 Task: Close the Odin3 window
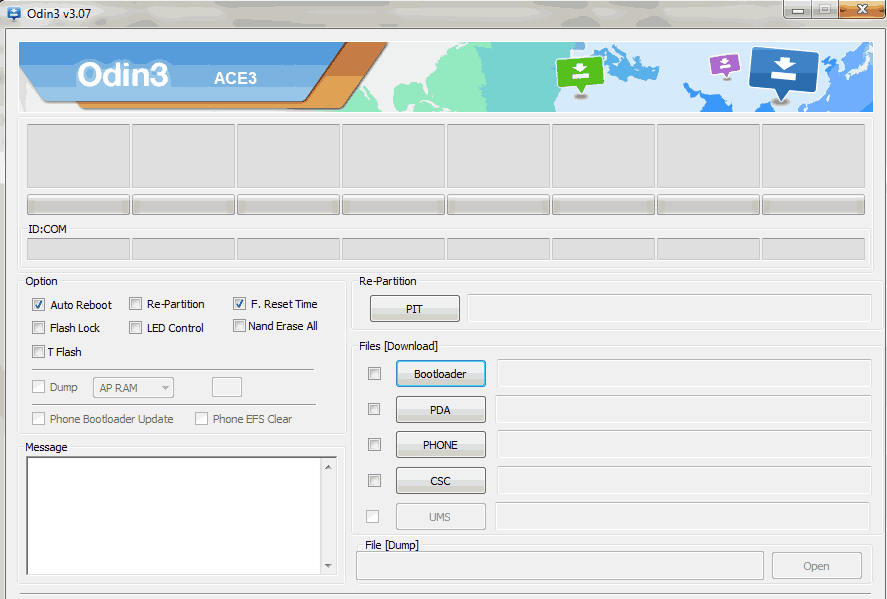[862, 10]
